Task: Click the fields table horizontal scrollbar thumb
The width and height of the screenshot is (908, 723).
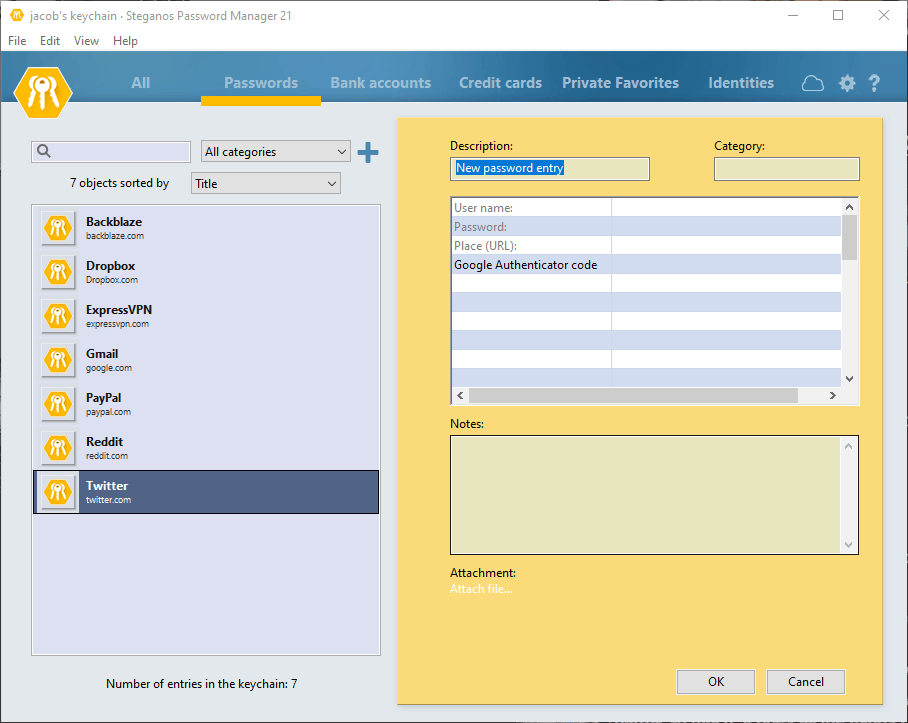Action: pyautogui.click(x=634, y=395)
